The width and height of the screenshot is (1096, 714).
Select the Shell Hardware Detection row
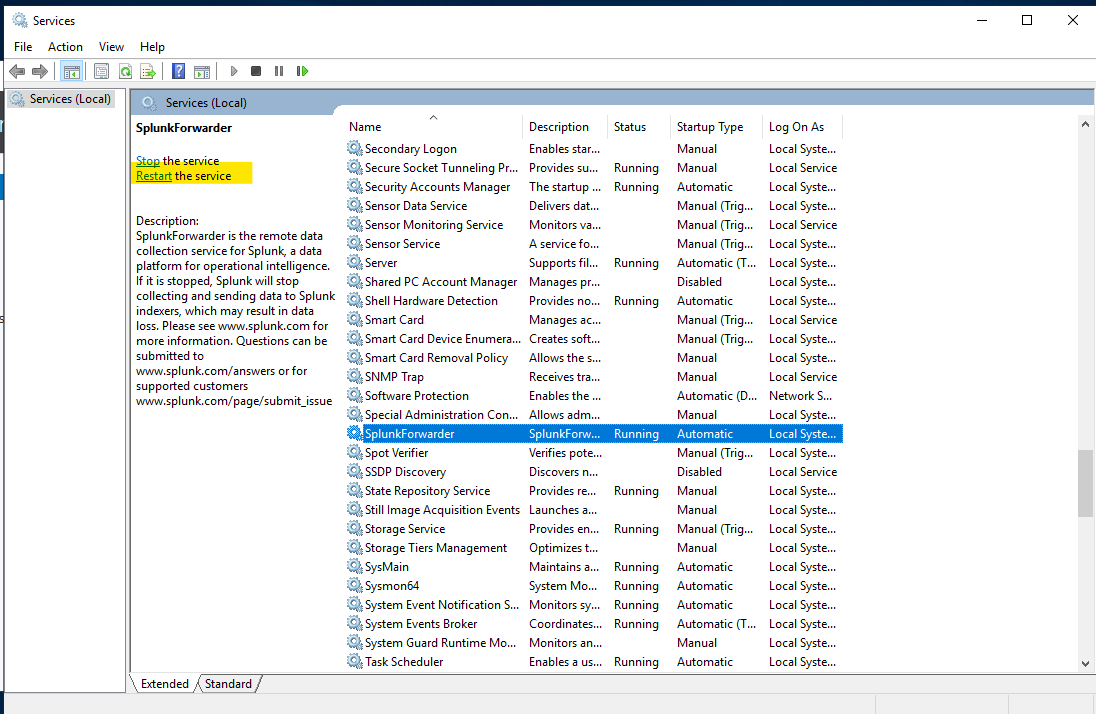[594, 301]
